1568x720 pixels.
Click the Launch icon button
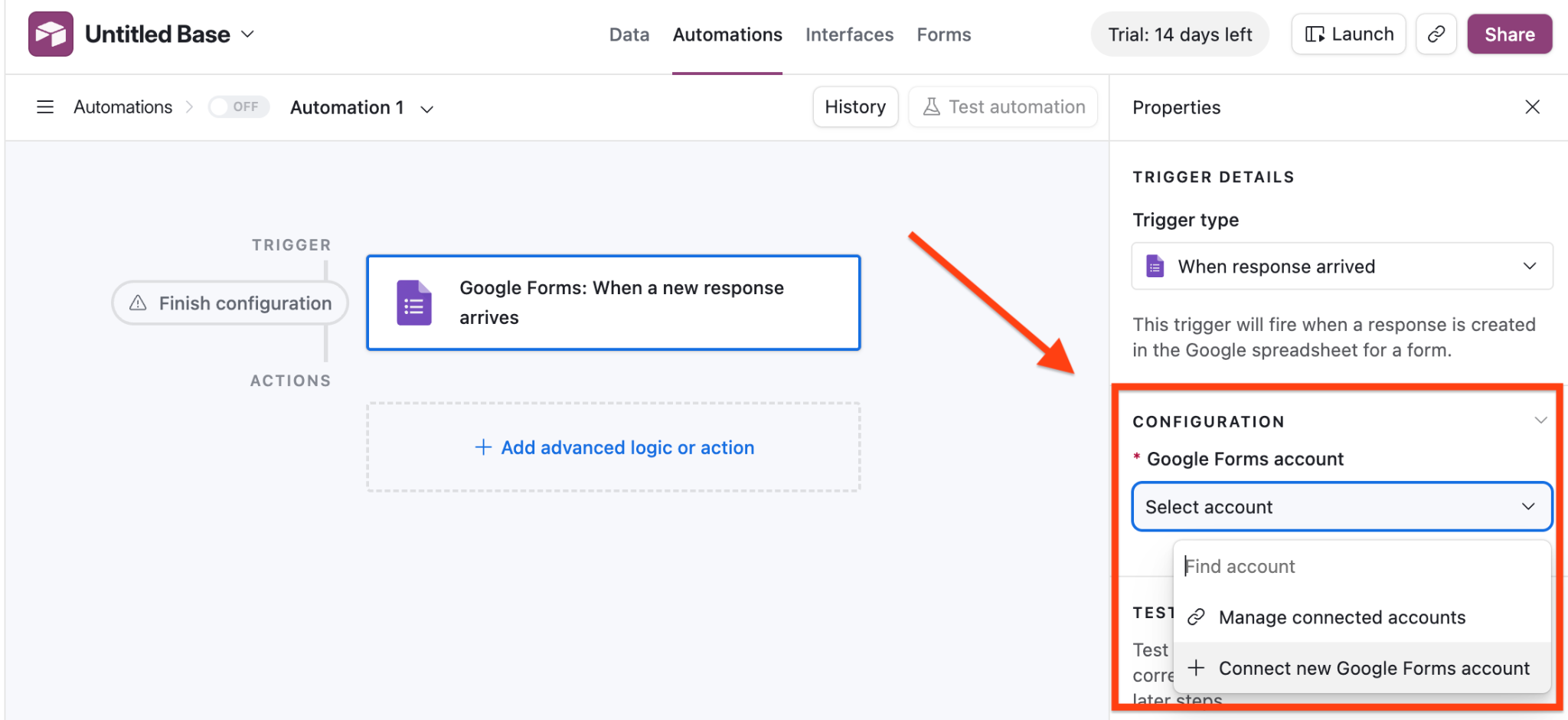coord(1315,34)
